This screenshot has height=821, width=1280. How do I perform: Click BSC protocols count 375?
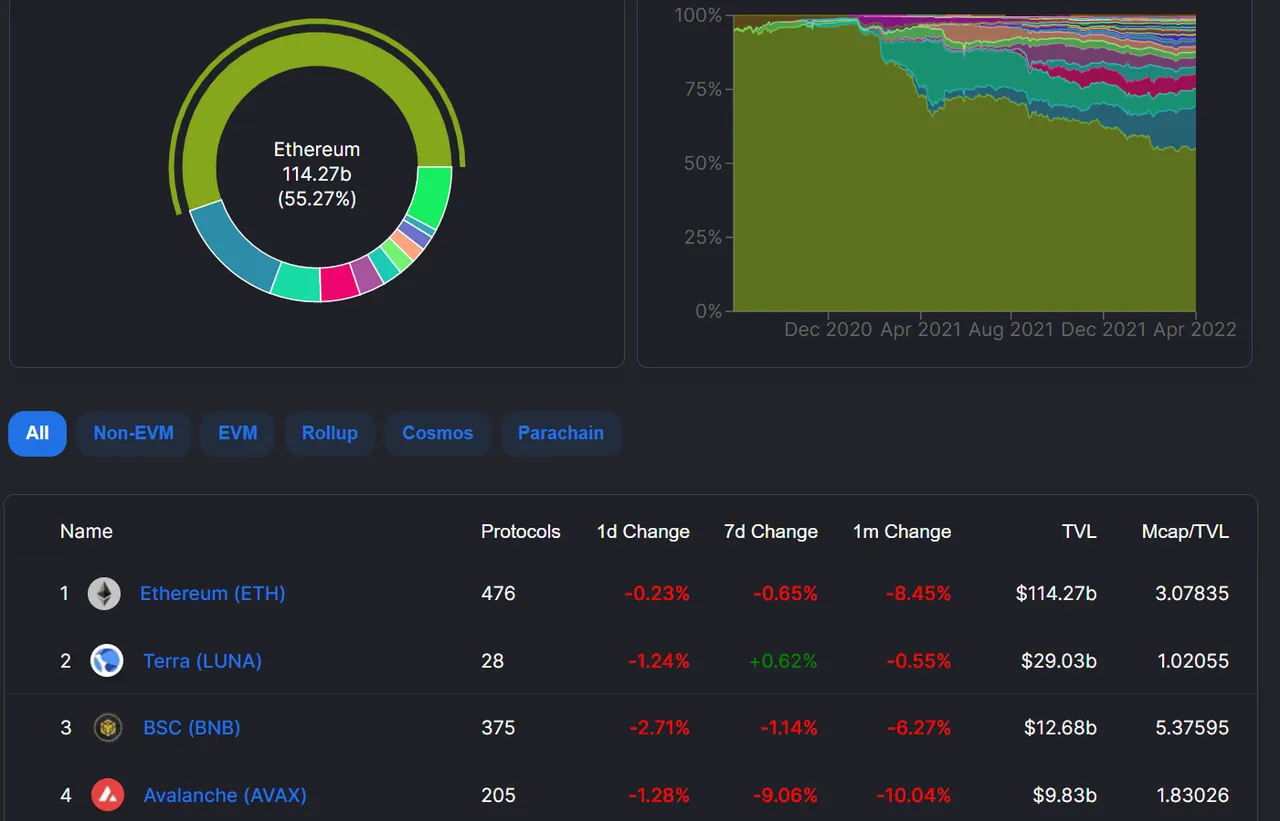click(x=498, y=728)
